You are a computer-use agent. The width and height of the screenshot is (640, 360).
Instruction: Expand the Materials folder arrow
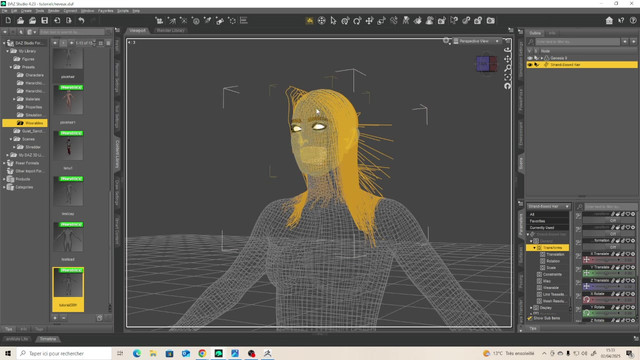point(14,99)
